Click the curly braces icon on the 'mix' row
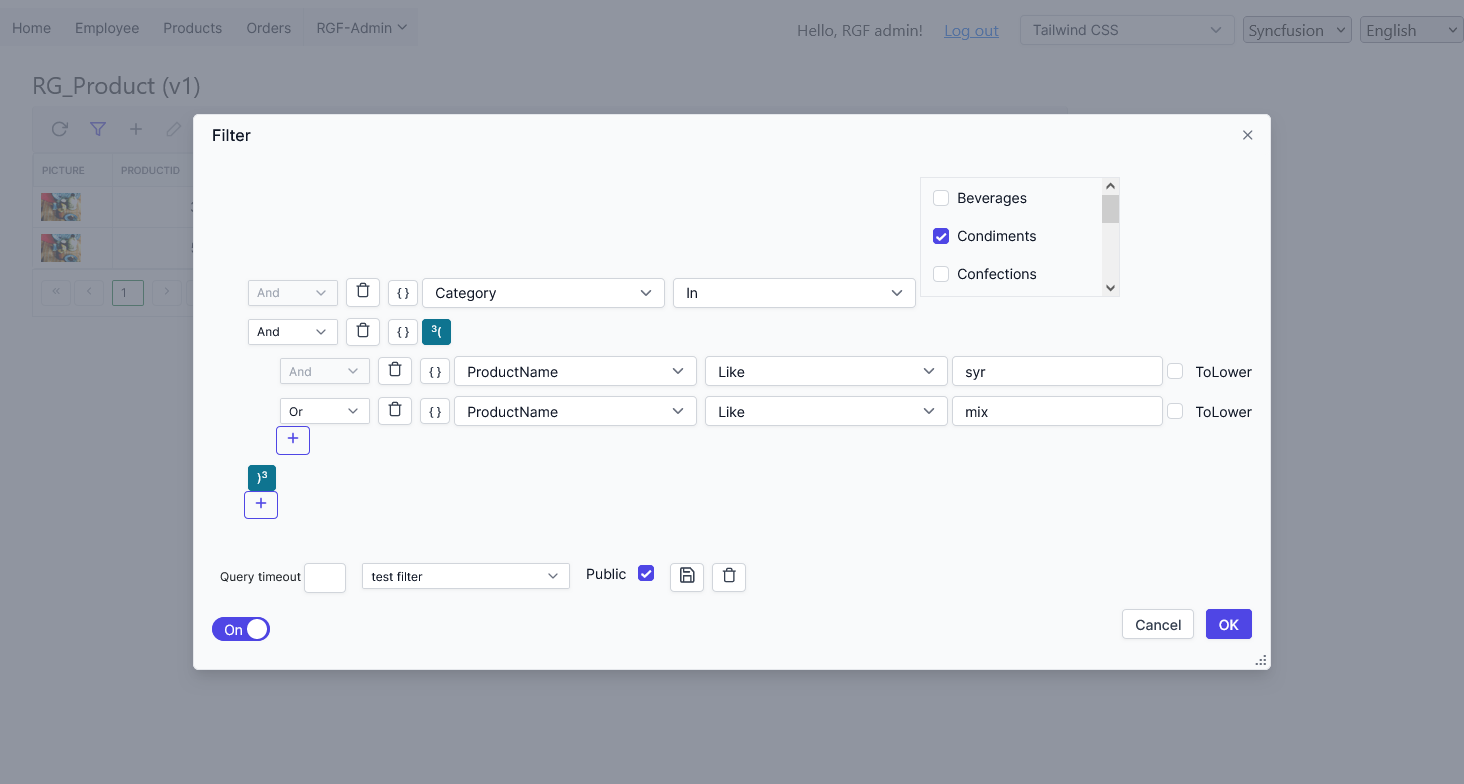Viewport: 1464px width, 784px height. 435,411
